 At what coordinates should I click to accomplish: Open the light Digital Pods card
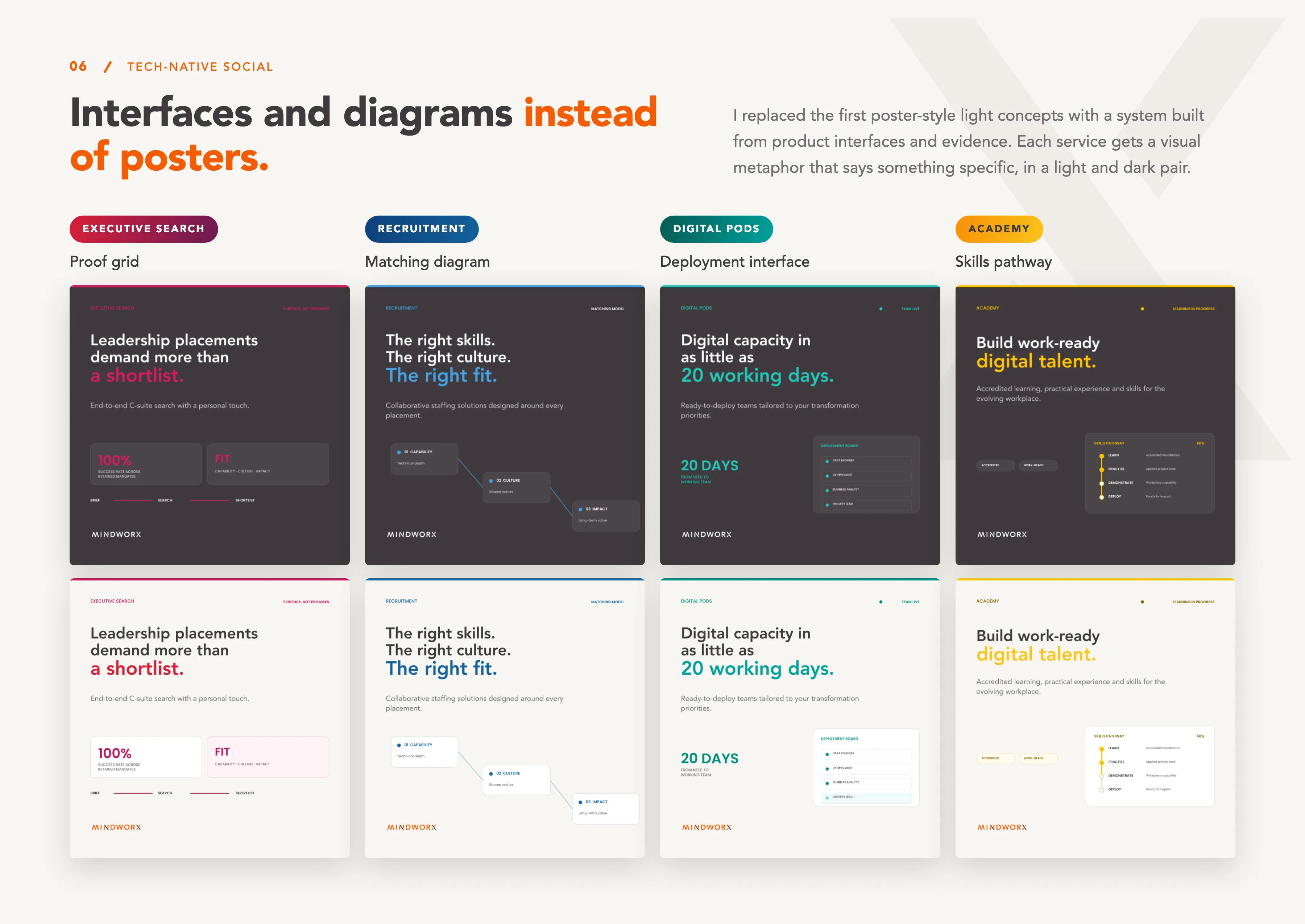tap(800, 718)
